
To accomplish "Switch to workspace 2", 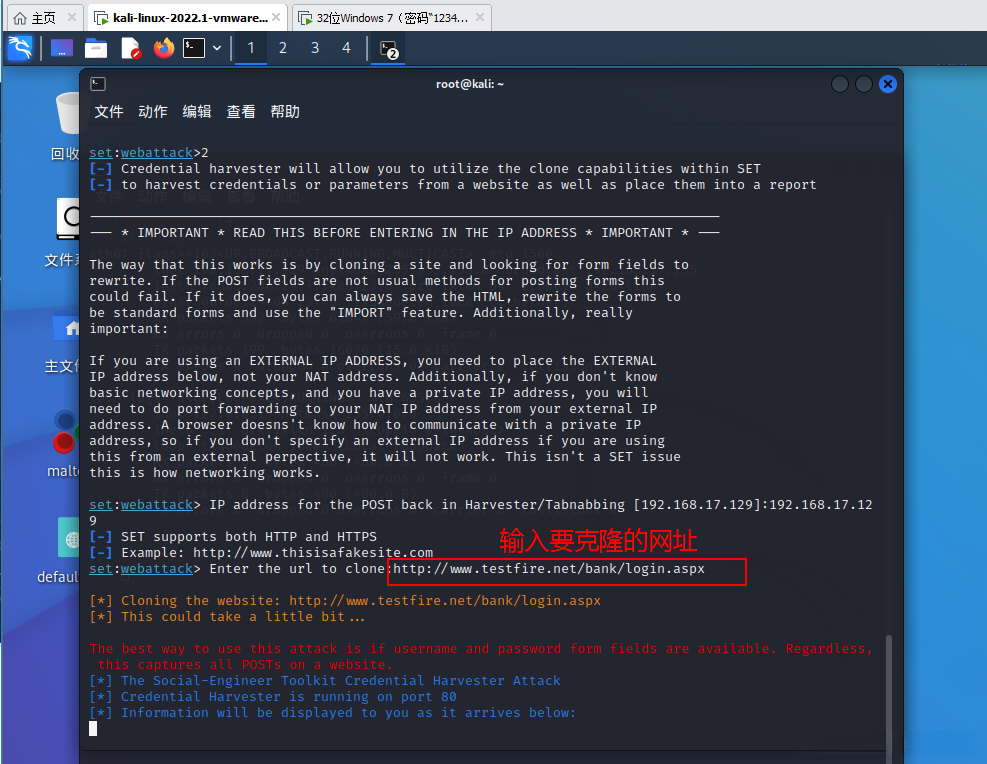I will [x=283, y=48].
